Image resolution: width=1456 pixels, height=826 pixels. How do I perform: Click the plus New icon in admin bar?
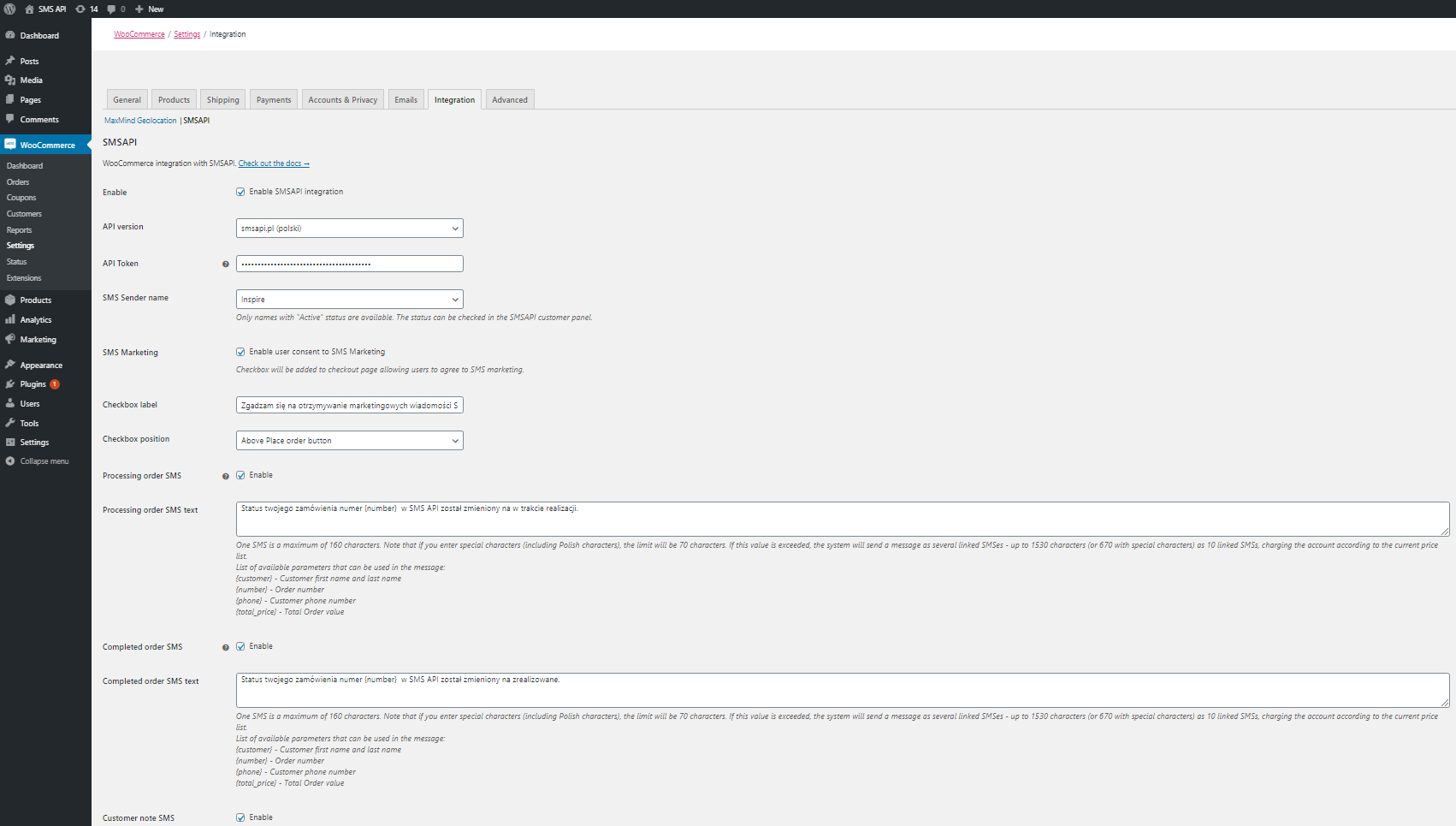(x=139, y=9)
